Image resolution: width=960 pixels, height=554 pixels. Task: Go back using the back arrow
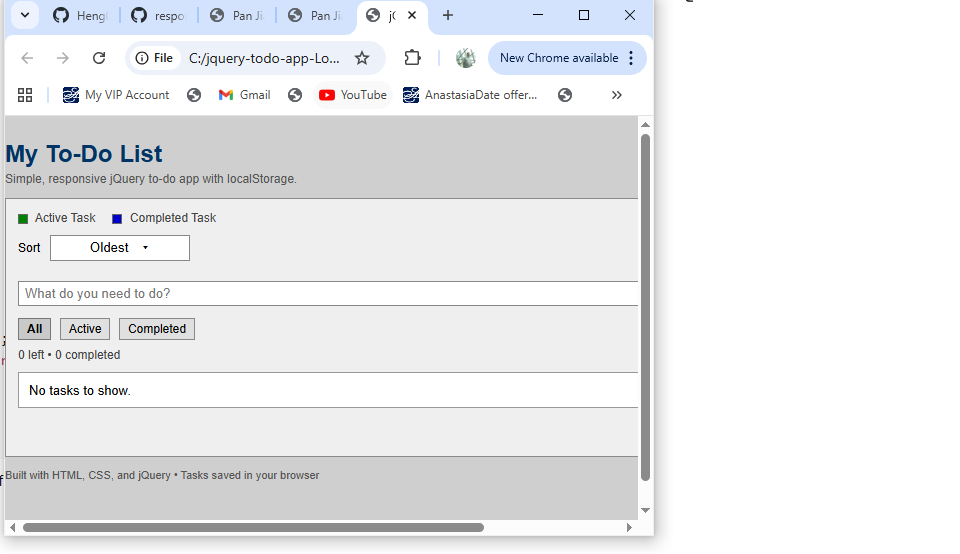point(27,58)
